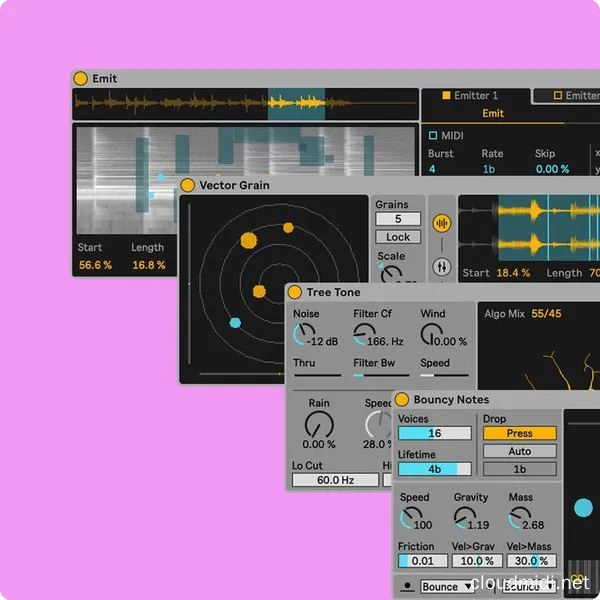Click the Gravity knob in Bouncy Notes

click(463, 519)
